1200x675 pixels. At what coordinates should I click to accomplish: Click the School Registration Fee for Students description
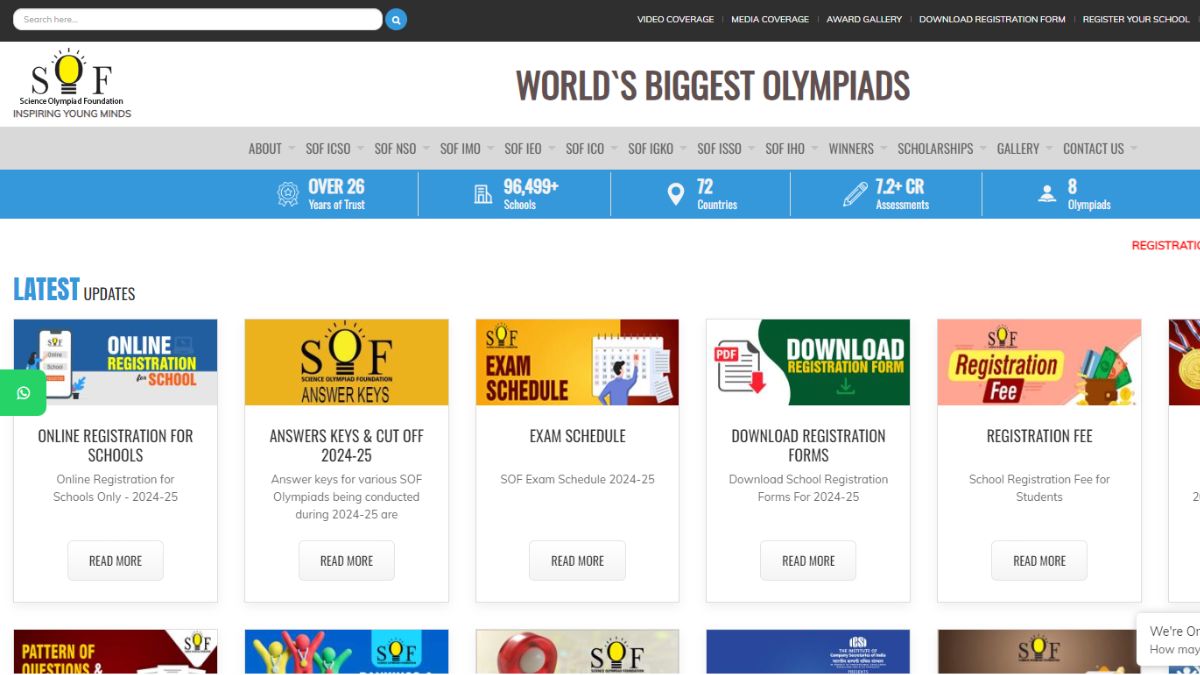pos(1039,488)
